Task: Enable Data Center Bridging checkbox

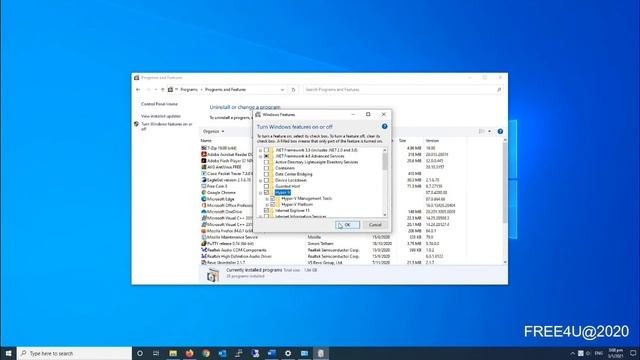Action: pos(266,174)
